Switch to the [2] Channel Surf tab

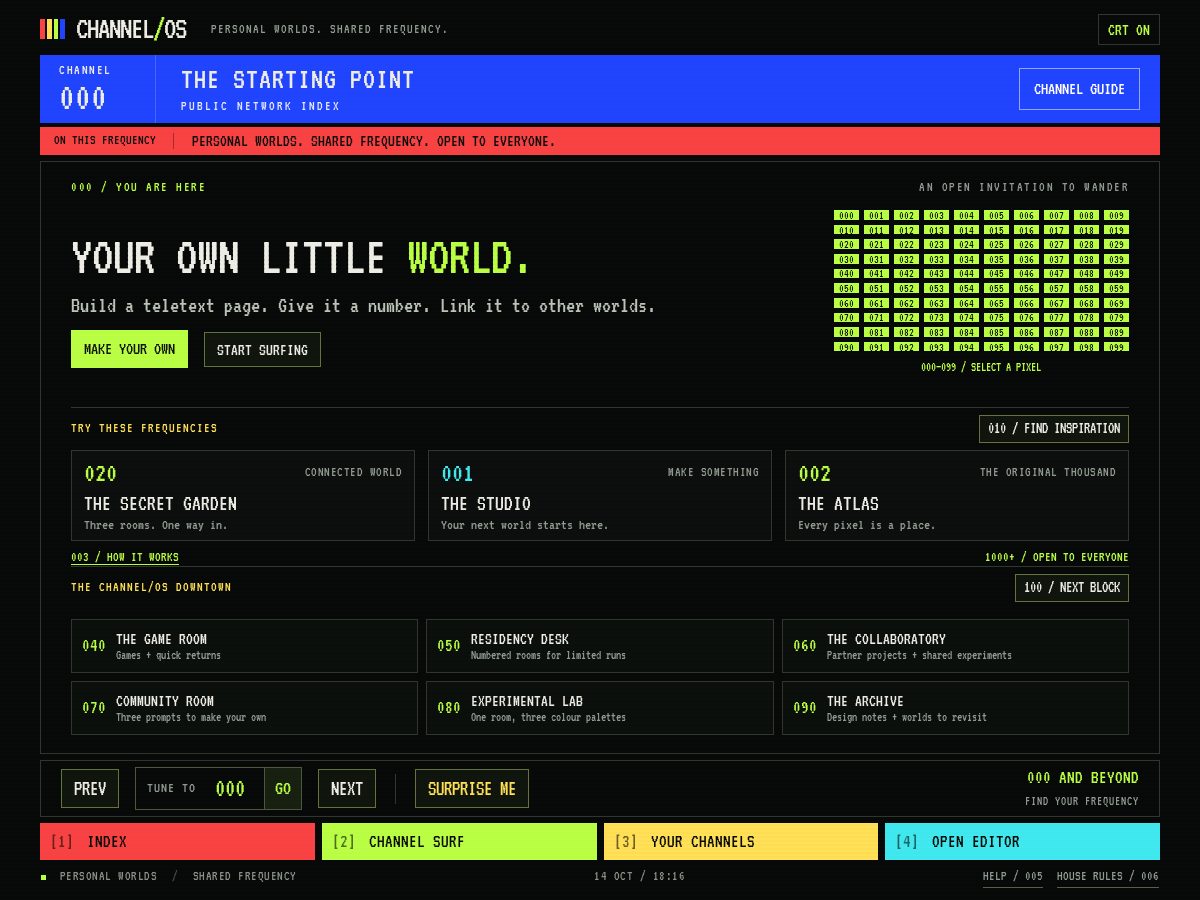click(459, 842)
